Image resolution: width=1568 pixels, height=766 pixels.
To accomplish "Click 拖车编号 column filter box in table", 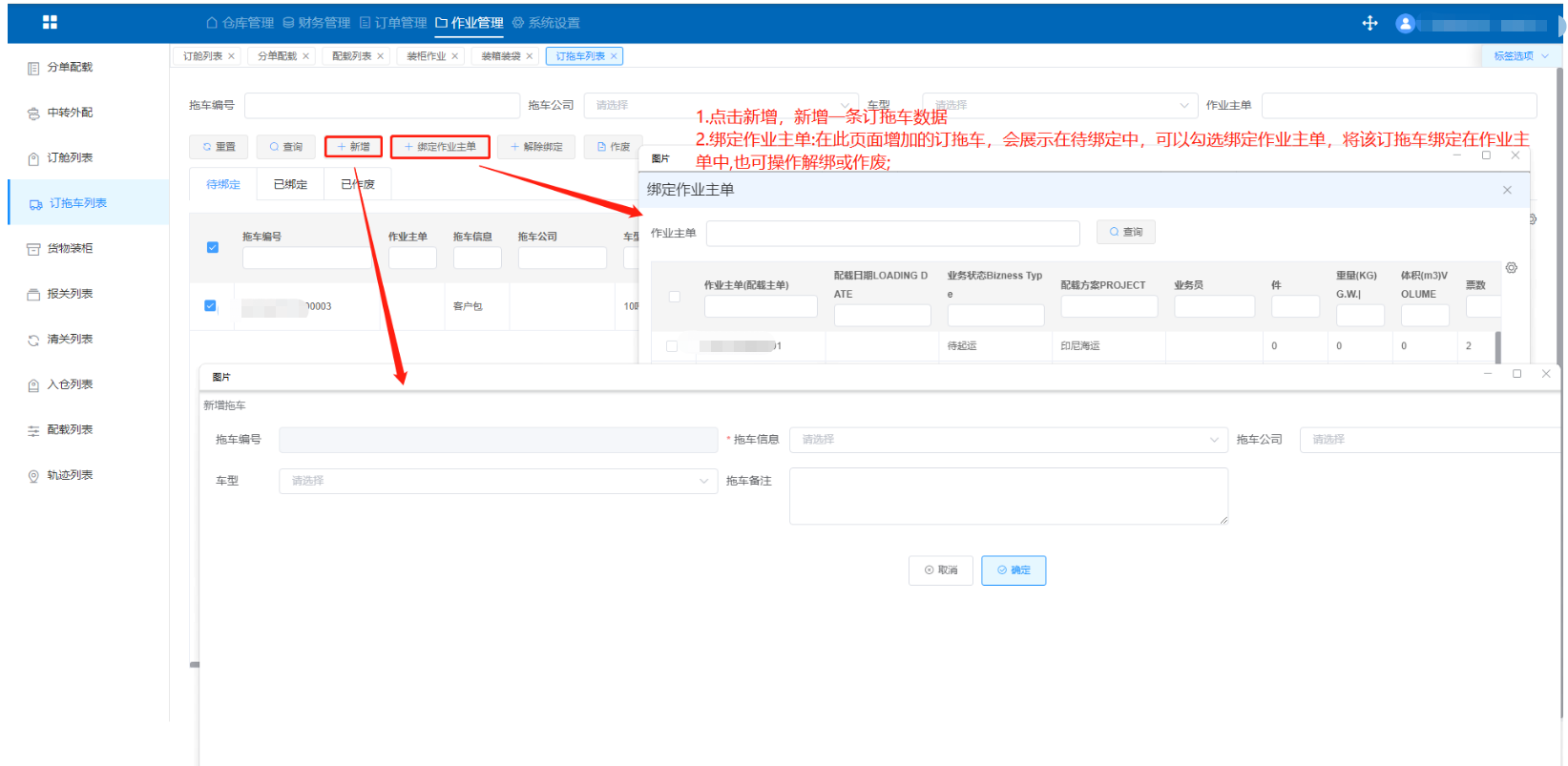I will click(x=306, y=259).
